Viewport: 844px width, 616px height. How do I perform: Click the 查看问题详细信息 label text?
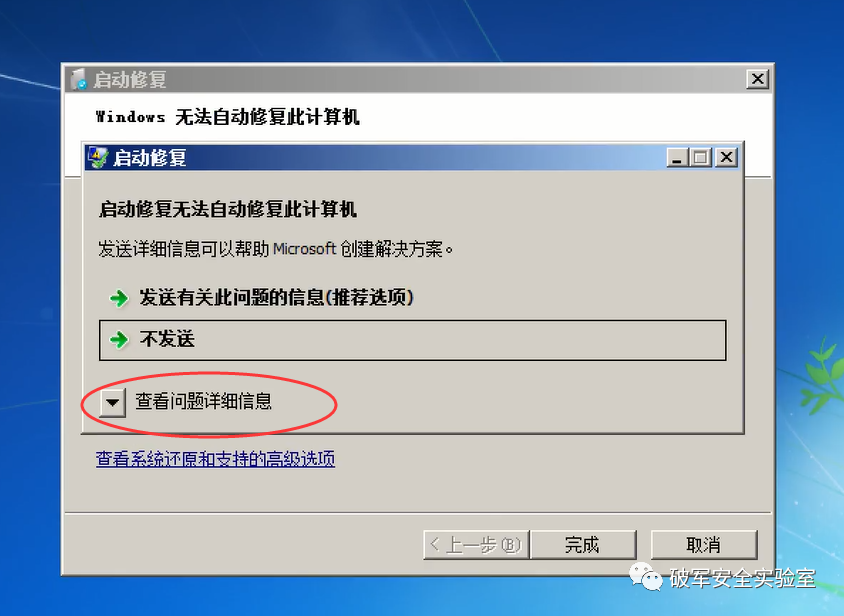point(203,402)
